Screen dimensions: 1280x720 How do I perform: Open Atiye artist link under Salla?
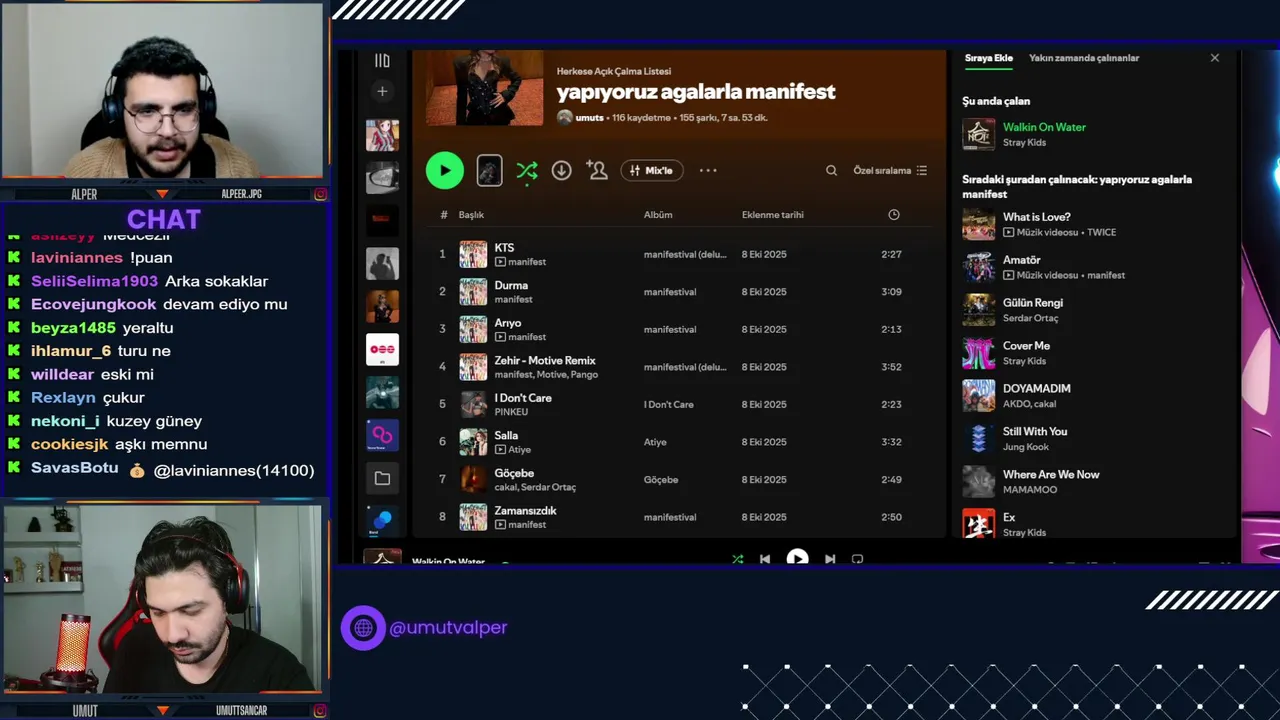tap(520, 450)
